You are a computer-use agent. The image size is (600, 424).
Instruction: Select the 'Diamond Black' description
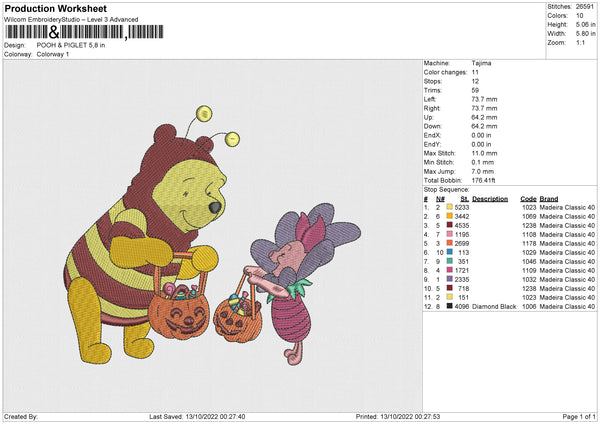(494, 307)
